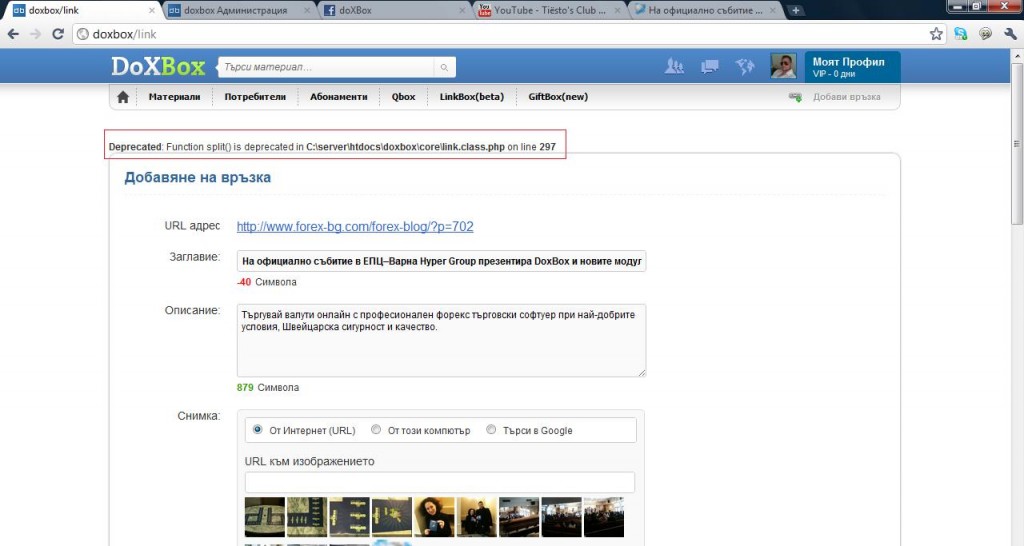Select the first image thumbnail
Screen dimensions: 1024x546
tap(265, 517)
